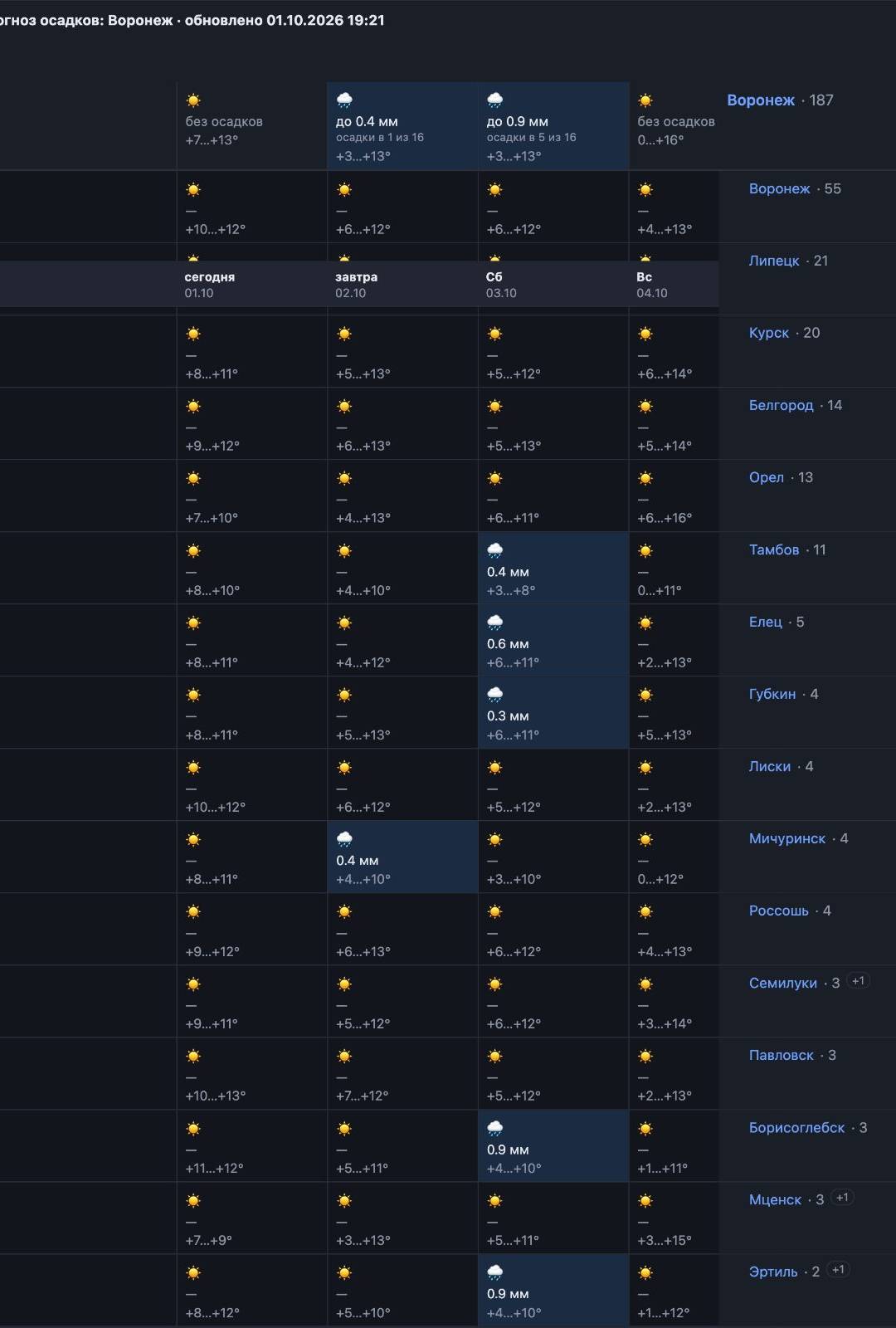Click the sun icon in Павловск row tomorrow cell
The height and width of the screenshot is (1328, 896).
click(x=344, y=1057)
